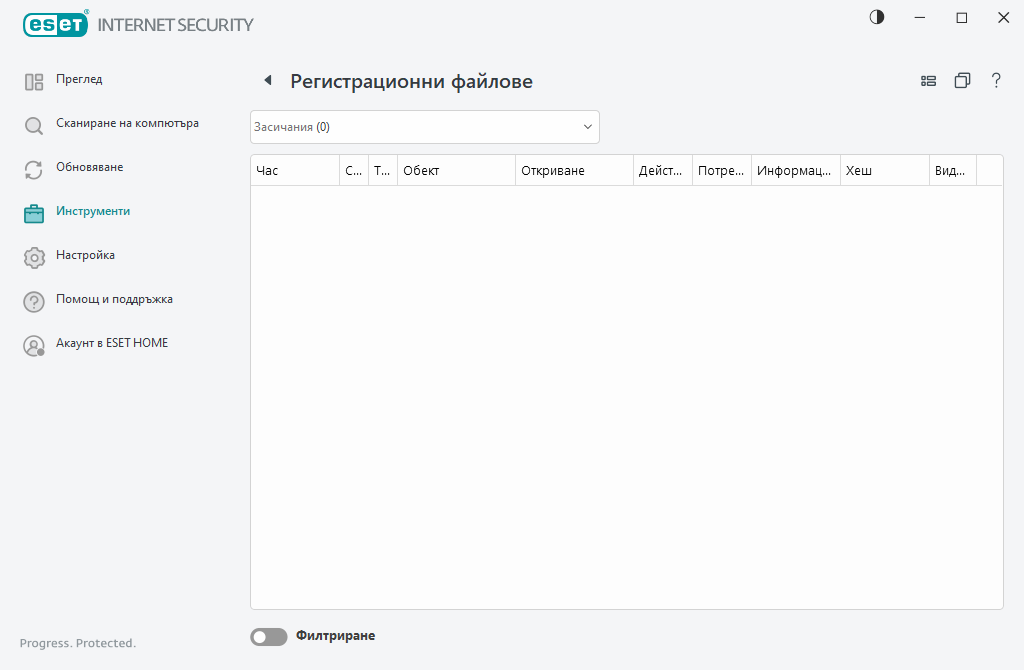Select the Акаунт в ESET HOME menu item
The height and width of the screenshot is (670, 1024).
click(x=112, y=343)
